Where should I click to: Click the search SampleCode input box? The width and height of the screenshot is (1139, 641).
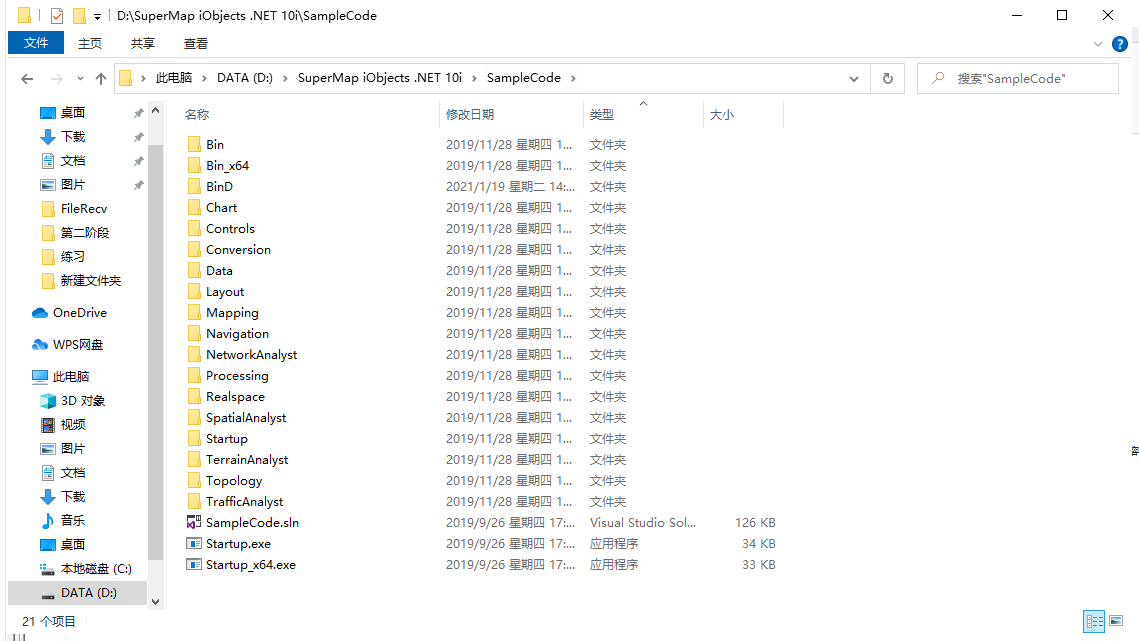click(x=1018, y=78)
